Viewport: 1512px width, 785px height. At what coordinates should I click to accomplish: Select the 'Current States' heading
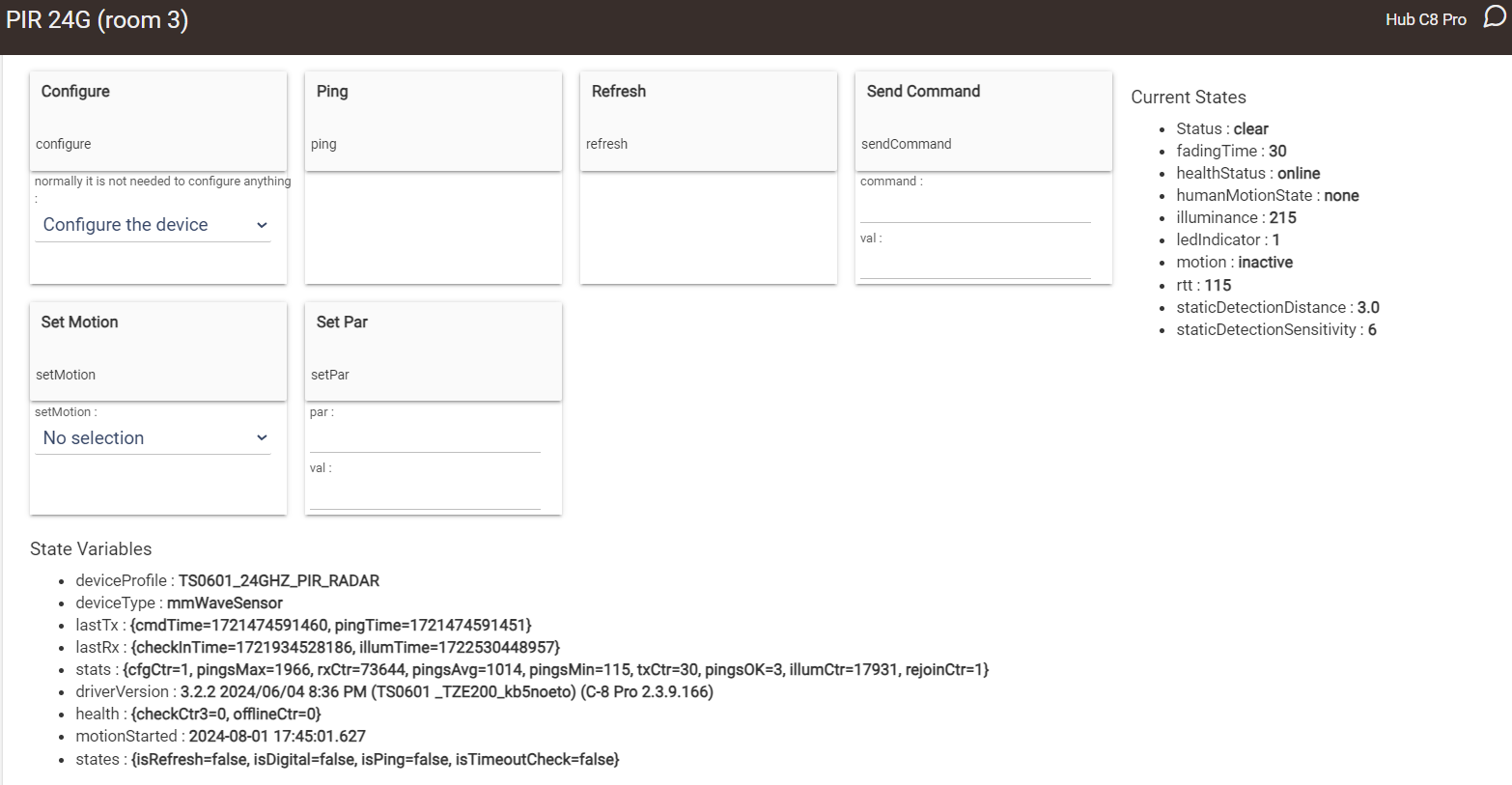click(1189, 98)
